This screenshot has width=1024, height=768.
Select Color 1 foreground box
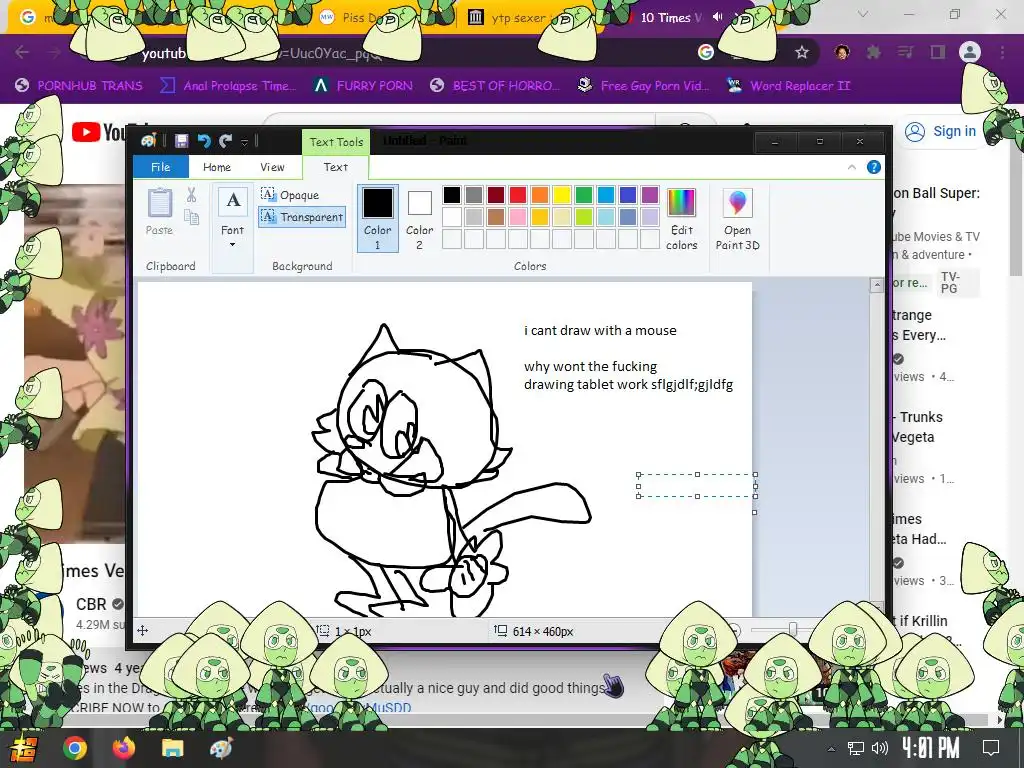tap(377, 218)
